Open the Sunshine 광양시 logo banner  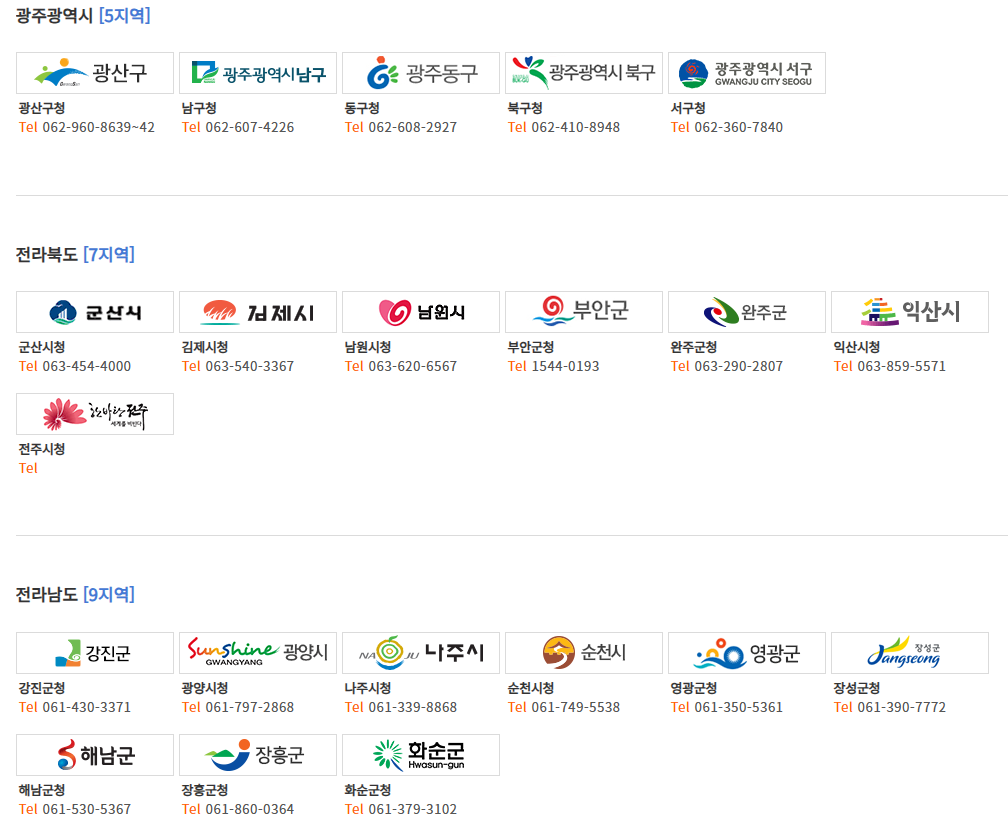258,653
